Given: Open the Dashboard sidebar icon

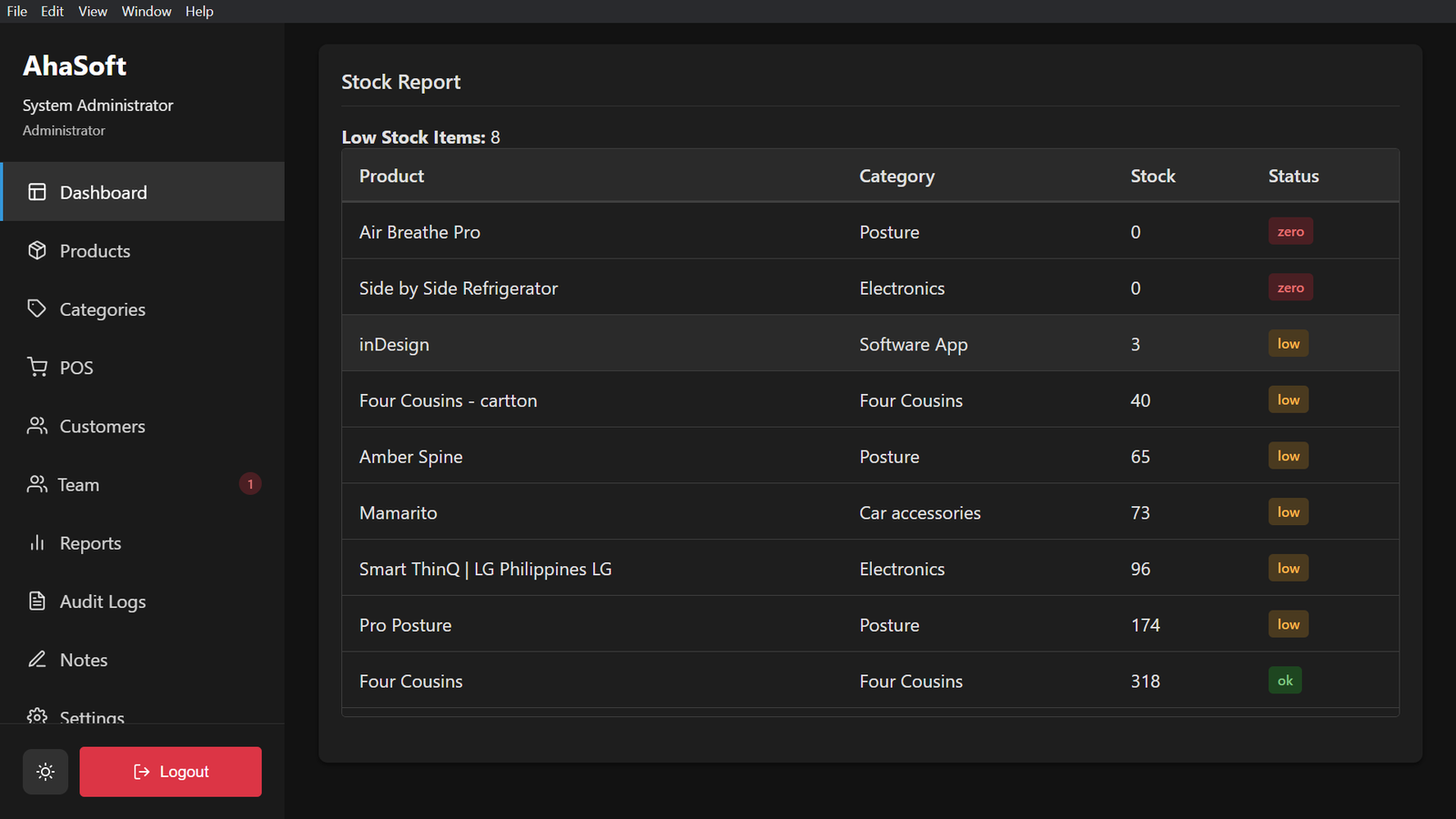Looking at the screenshot, I should point(36,192).
